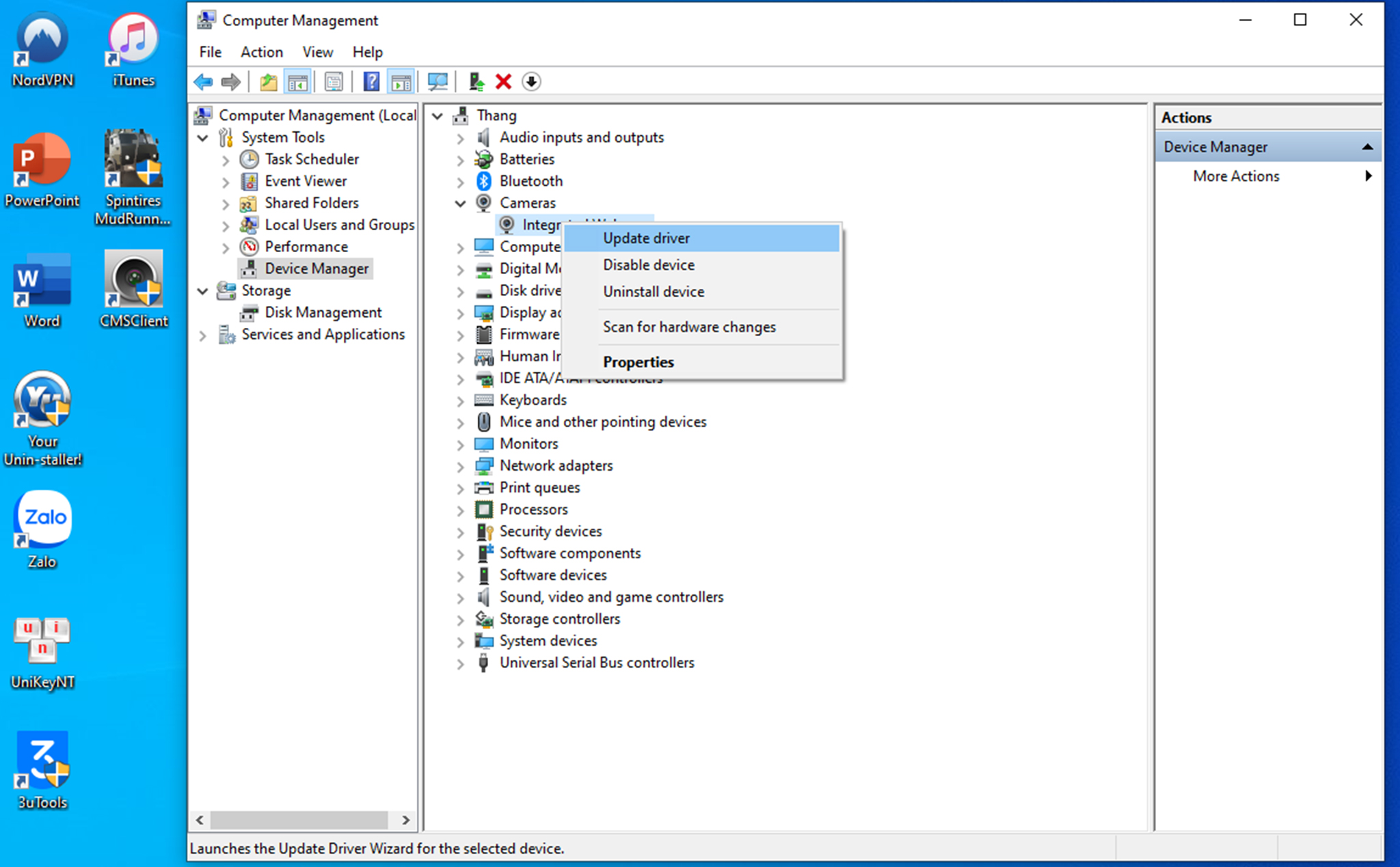Click the red X uninstall device icon

click(x=504, y=82)
